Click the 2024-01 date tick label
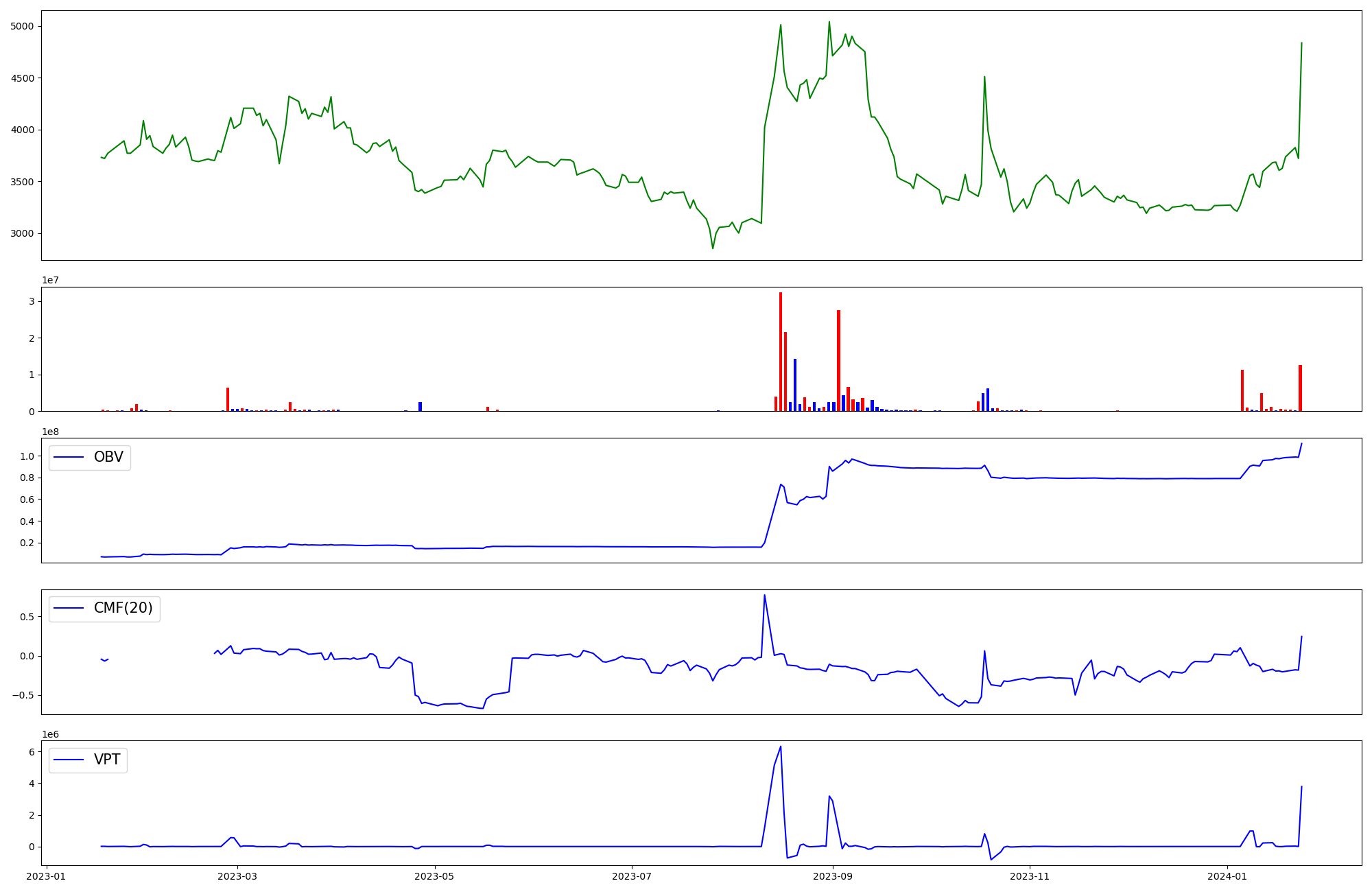The height and width of the screenshot is (892, 1372). pos(1227,876)
